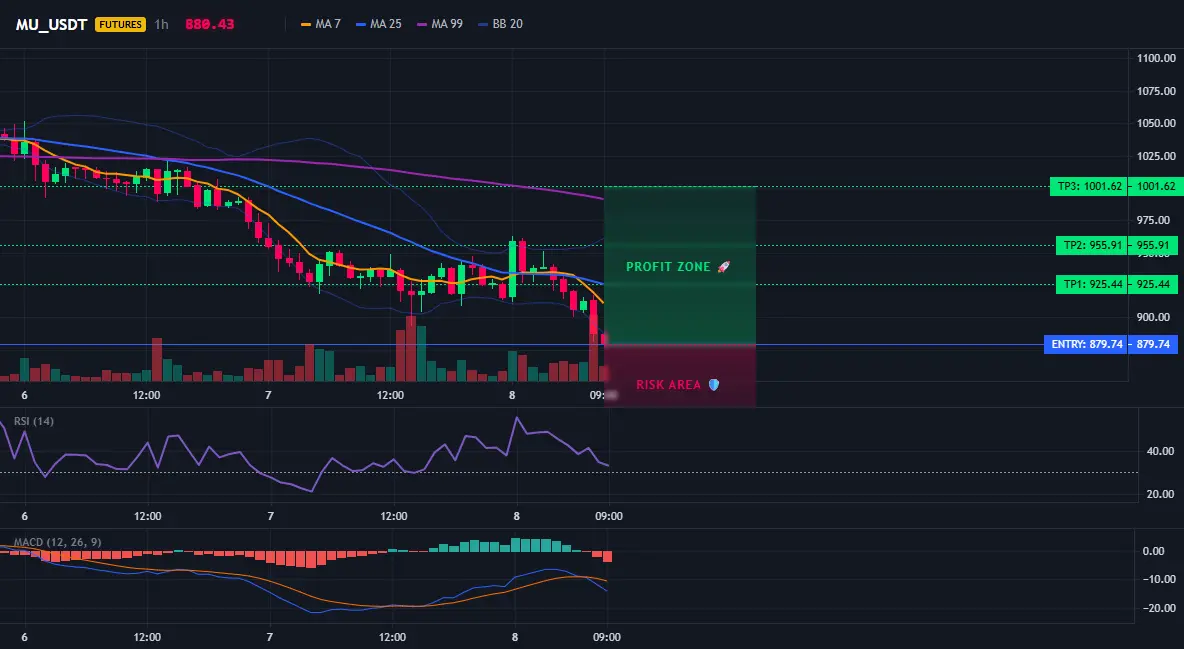Viewport: 1184px width, 649px height.
Task: Click the MU_USDT symbol name
Action: (x=53, y=24)
